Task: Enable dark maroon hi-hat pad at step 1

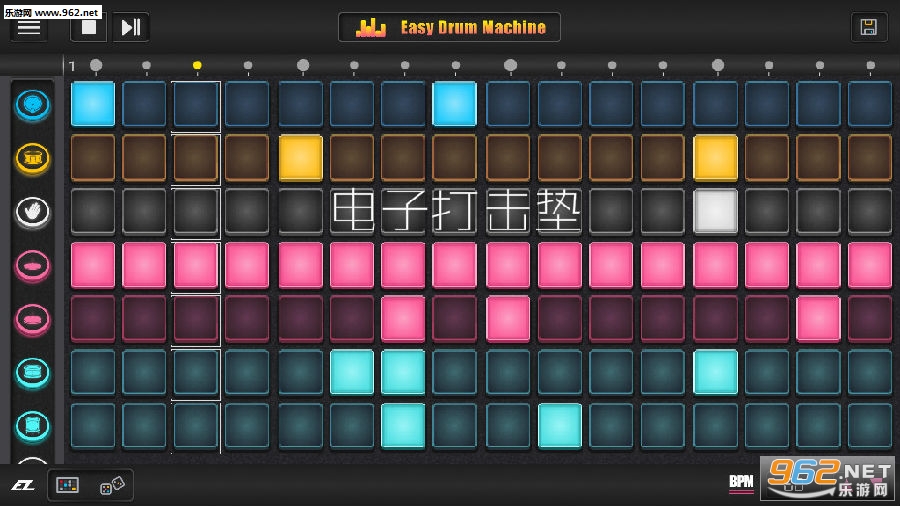Action: pos(93,318)
